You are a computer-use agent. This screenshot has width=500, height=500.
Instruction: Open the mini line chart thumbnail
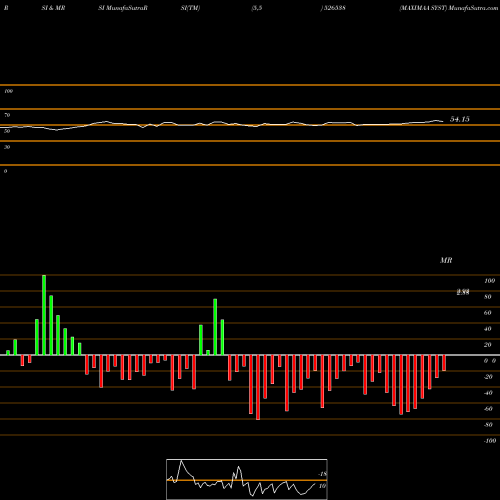click(247, 479)
